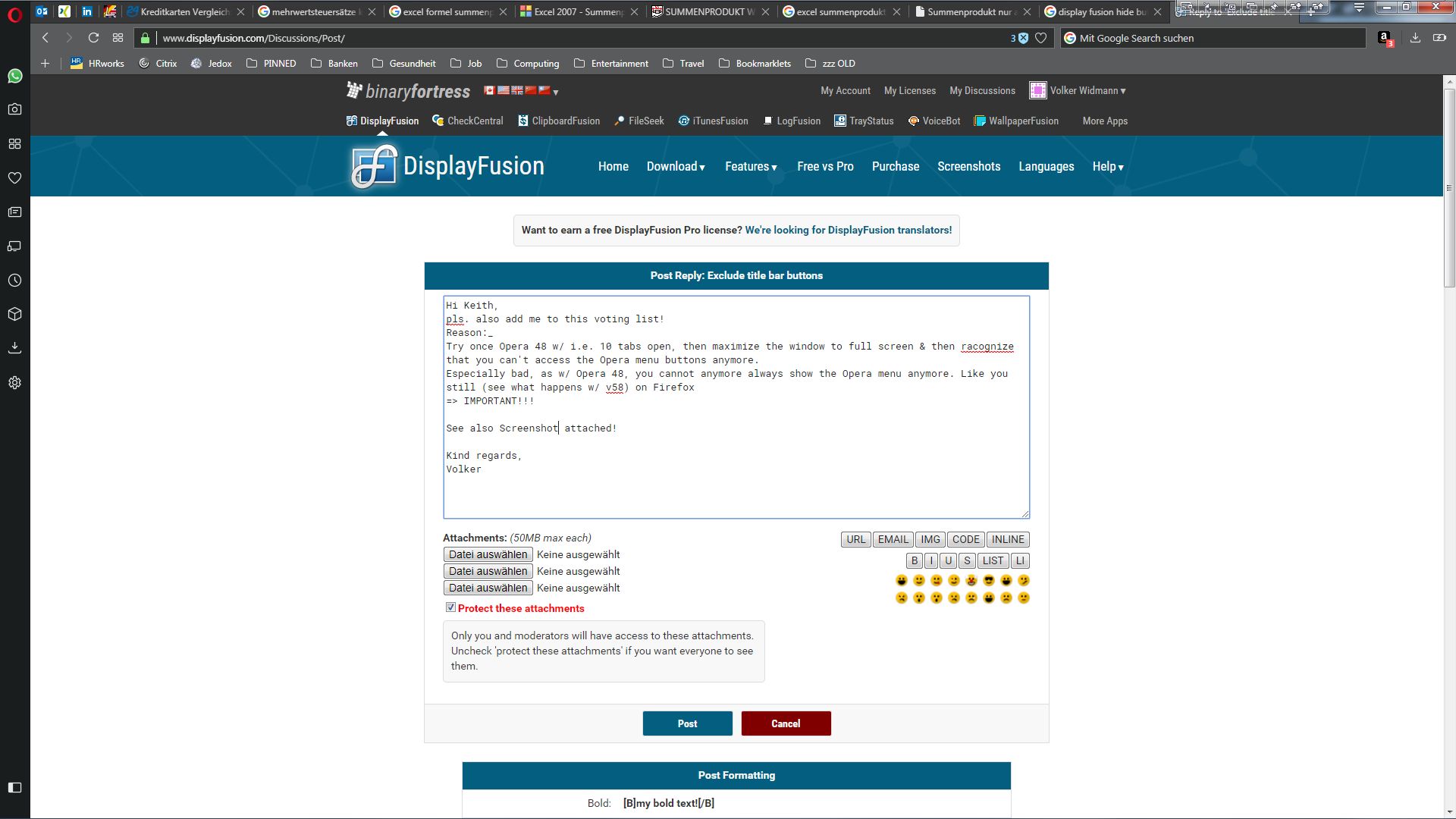Click the Post button
This screenshot has width=1456, height=819.
pos(687,723)
